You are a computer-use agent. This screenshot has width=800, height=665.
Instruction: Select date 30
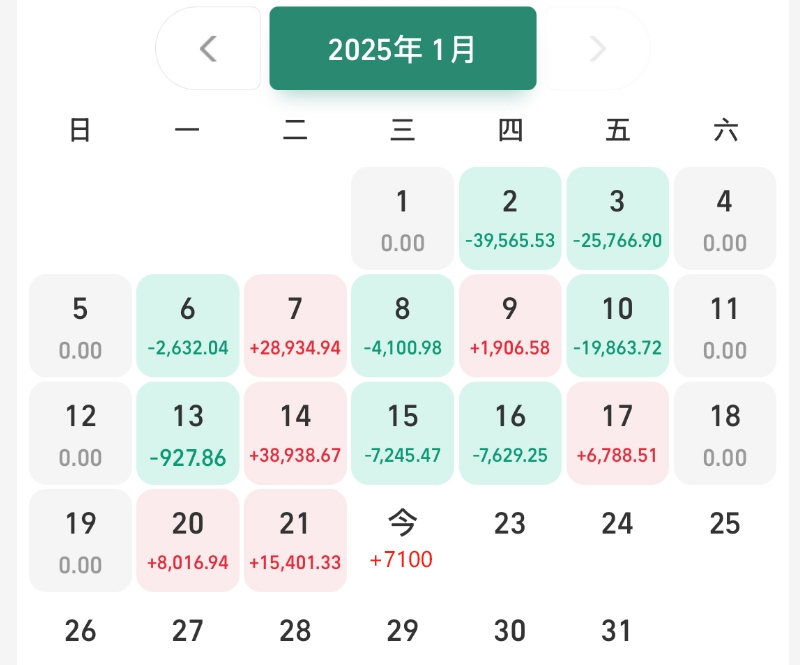[x=510, y=631]
